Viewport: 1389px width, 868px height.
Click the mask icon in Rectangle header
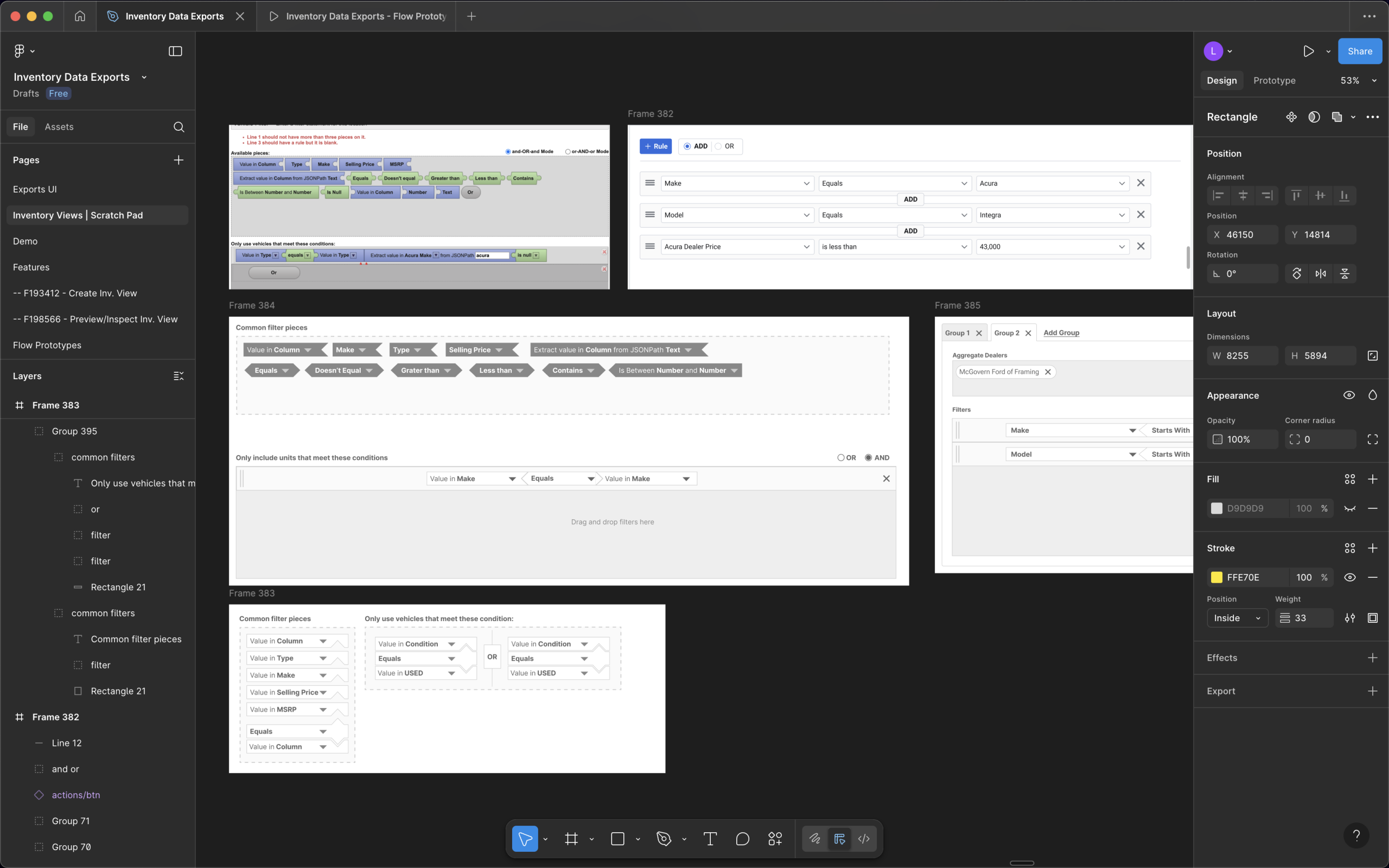coord(1314,117)
